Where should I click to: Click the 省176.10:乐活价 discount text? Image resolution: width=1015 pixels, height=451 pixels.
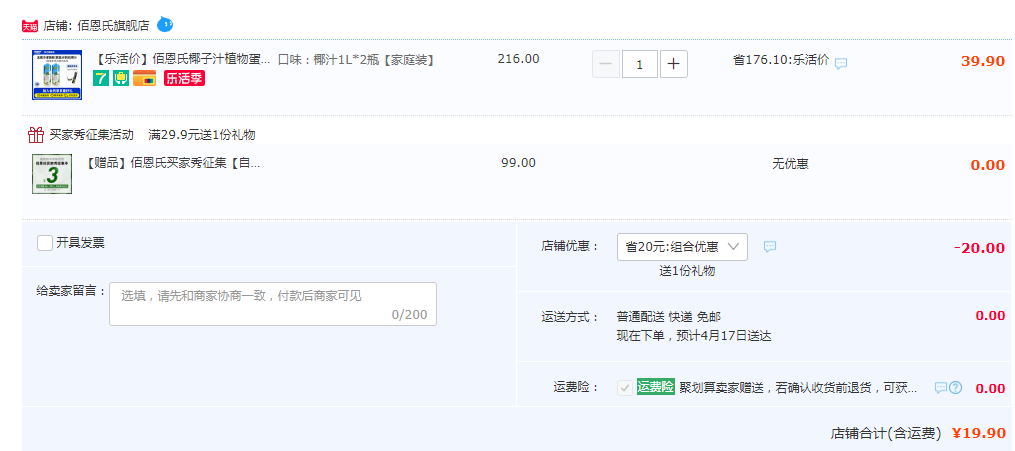[x=781, y=60]
